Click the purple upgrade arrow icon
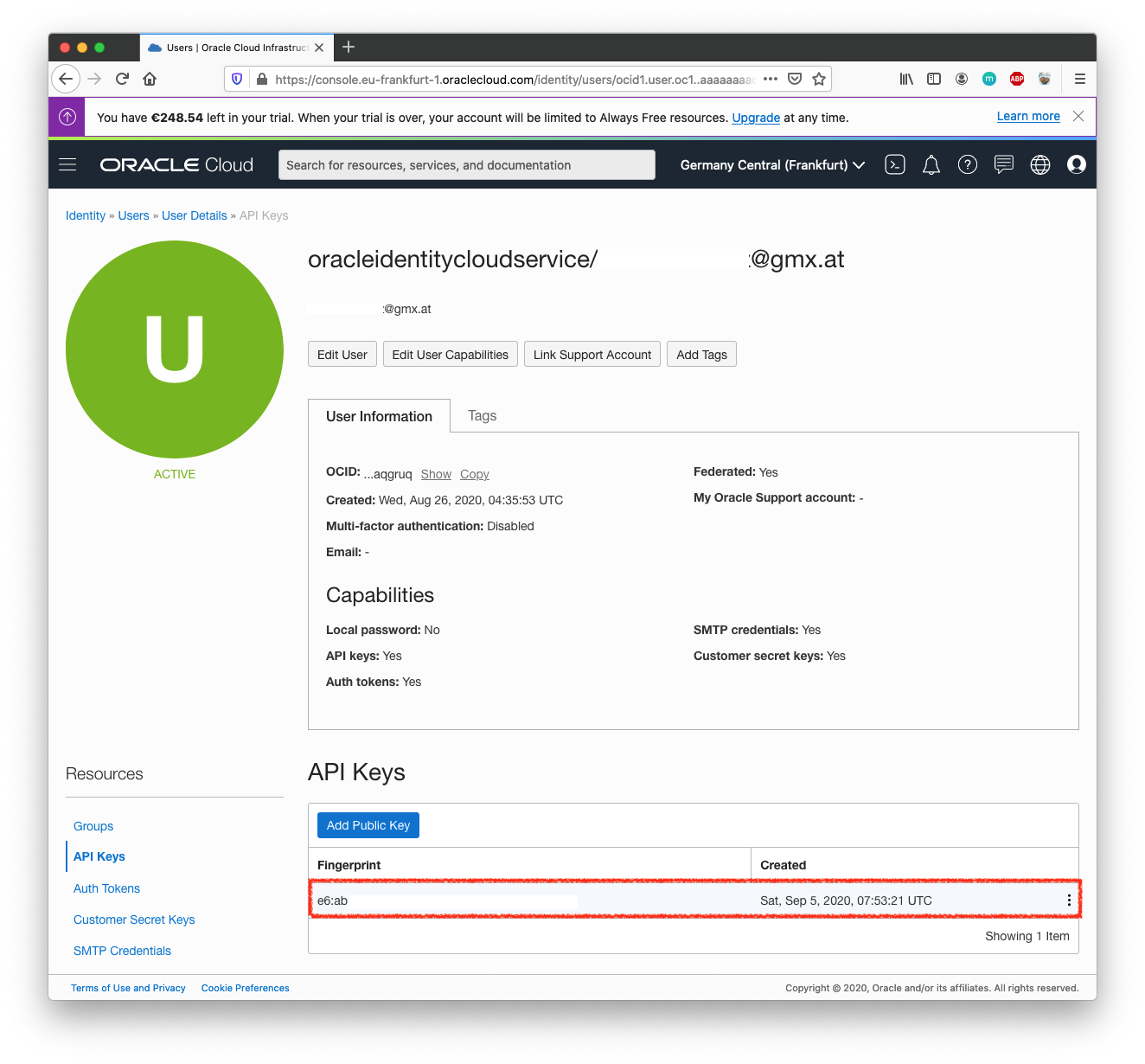The image size is (1145, 1064). click(67, 117)
